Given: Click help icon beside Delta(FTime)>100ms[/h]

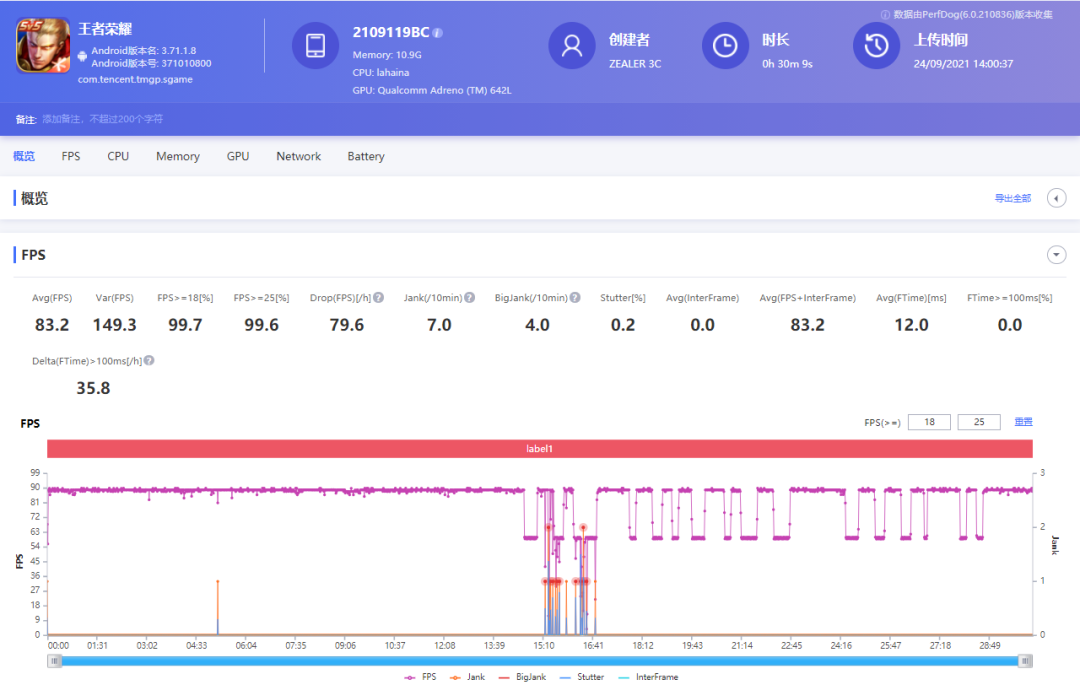Looking at the screenshot, I should [x=149, y=360].
